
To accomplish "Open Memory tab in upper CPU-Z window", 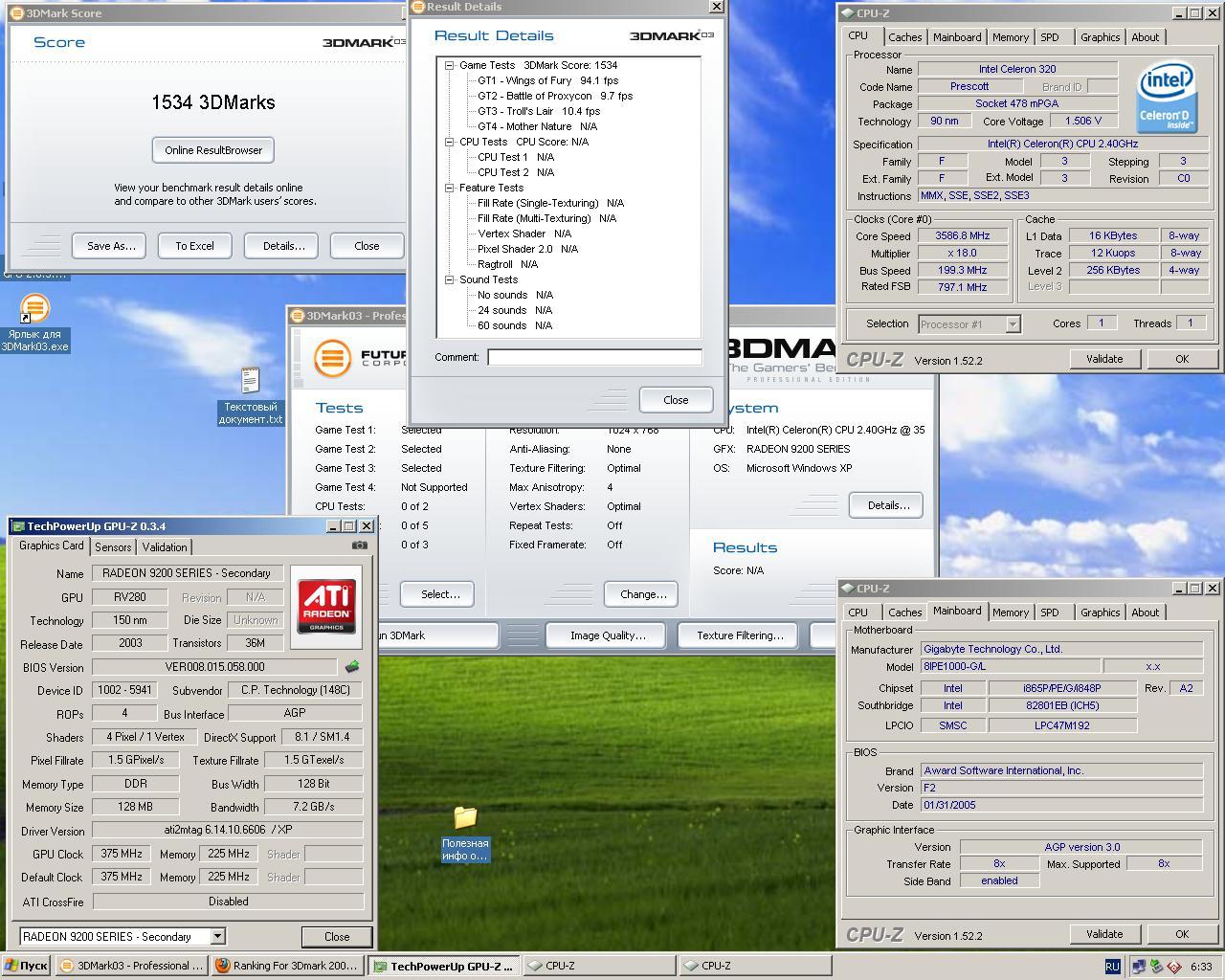I will [1011, 37].
